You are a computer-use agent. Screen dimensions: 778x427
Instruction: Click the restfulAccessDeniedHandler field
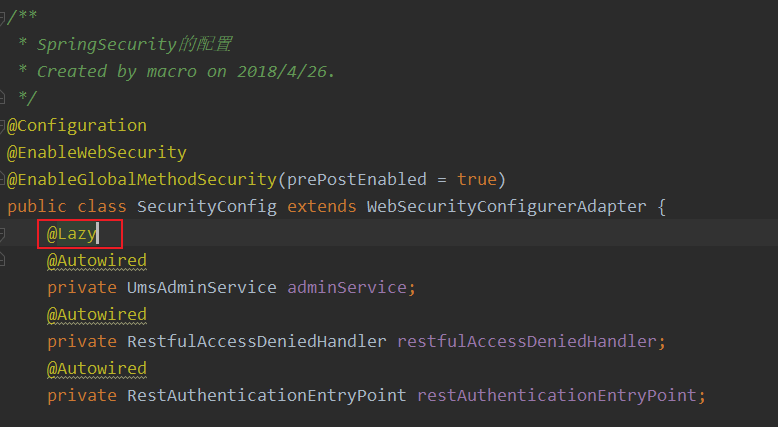527,342
